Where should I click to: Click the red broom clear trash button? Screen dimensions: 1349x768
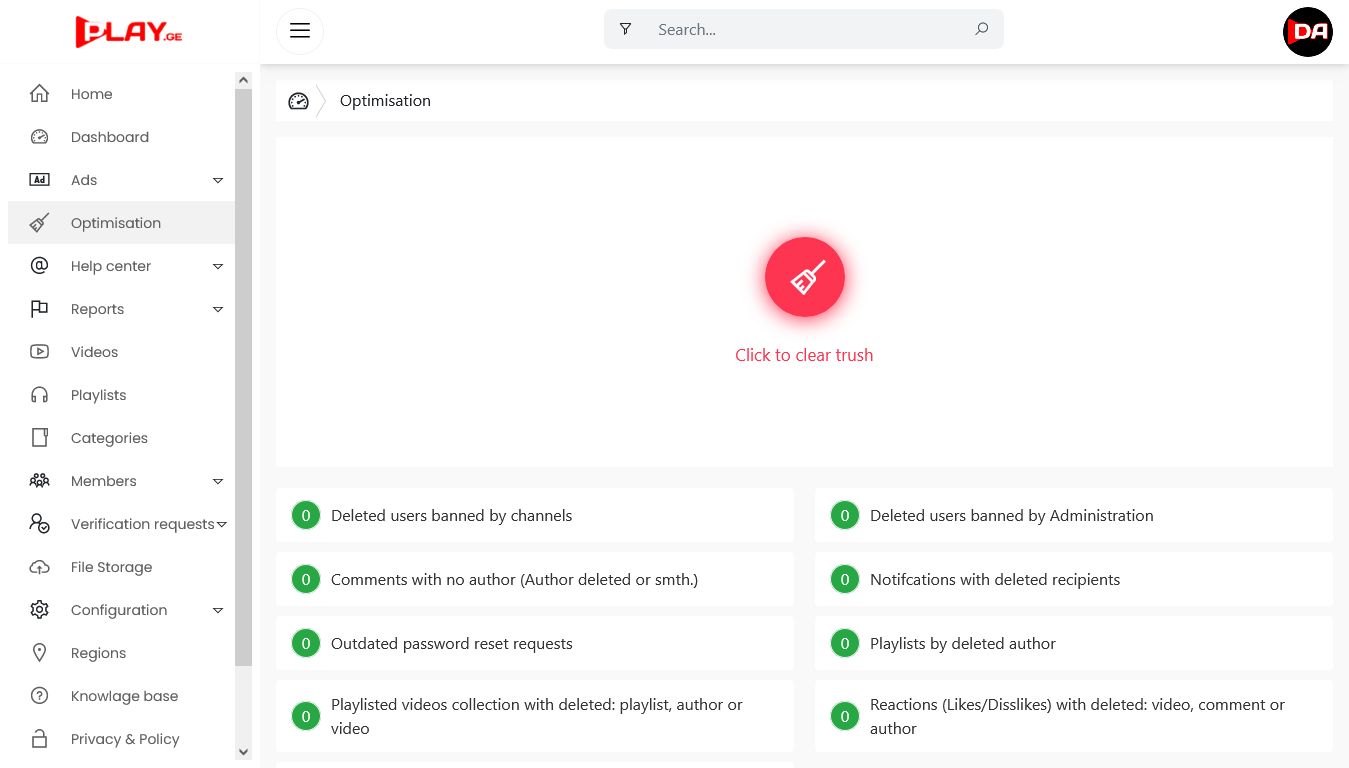click(x=804, y=277)
